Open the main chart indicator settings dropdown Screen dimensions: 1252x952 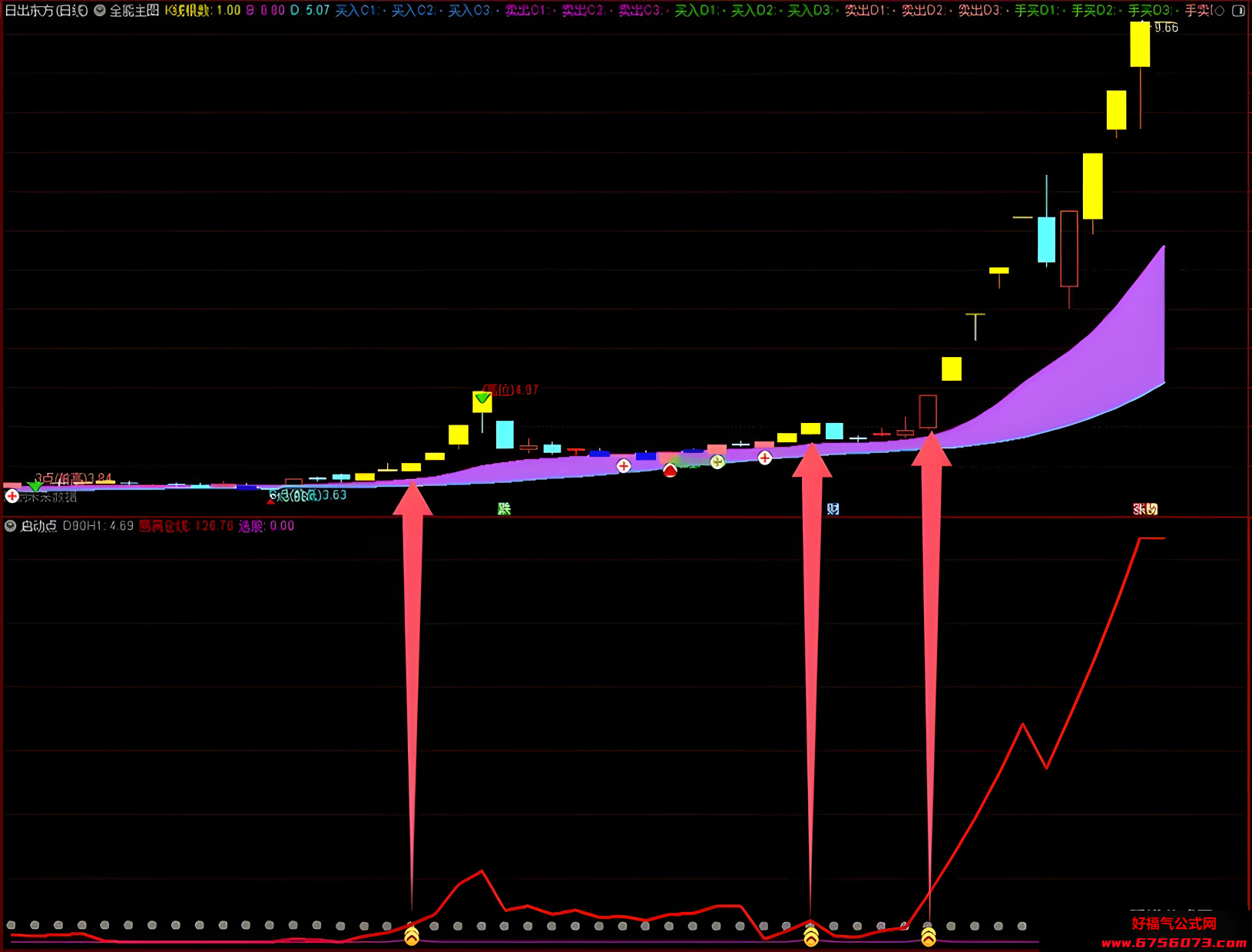pos(100,11)
